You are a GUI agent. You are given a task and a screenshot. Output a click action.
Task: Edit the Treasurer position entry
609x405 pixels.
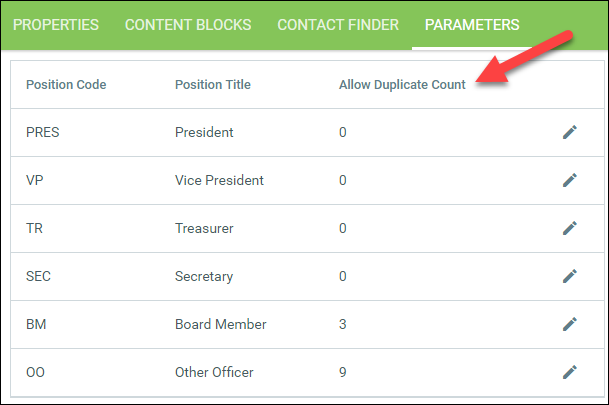[570, 228]
